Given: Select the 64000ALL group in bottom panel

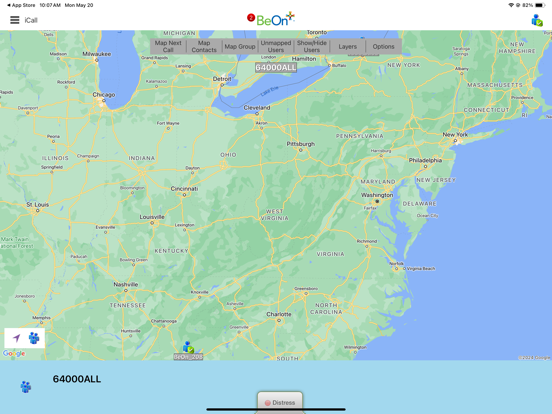Looking at the screenshot, I should tap(77, 379).
